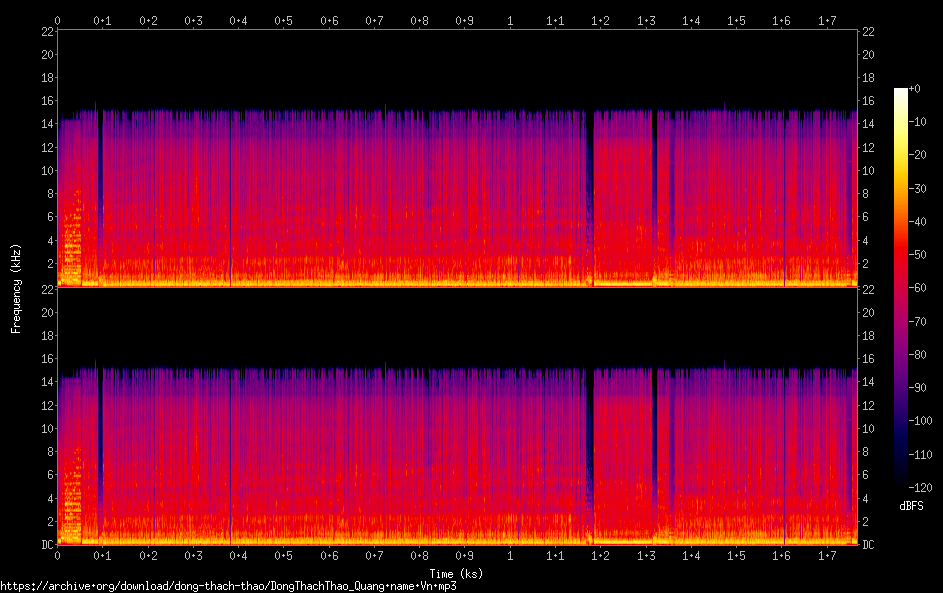Click the "-30" value on the color scale
Screen dimensions: 943x593
(x=917, y=188)
